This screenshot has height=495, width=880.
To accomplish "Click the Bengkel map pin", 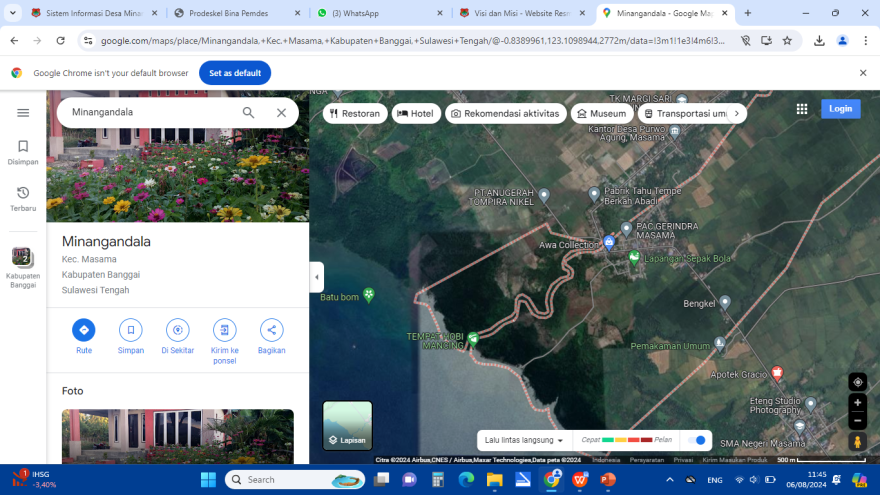I will [725, 302].
